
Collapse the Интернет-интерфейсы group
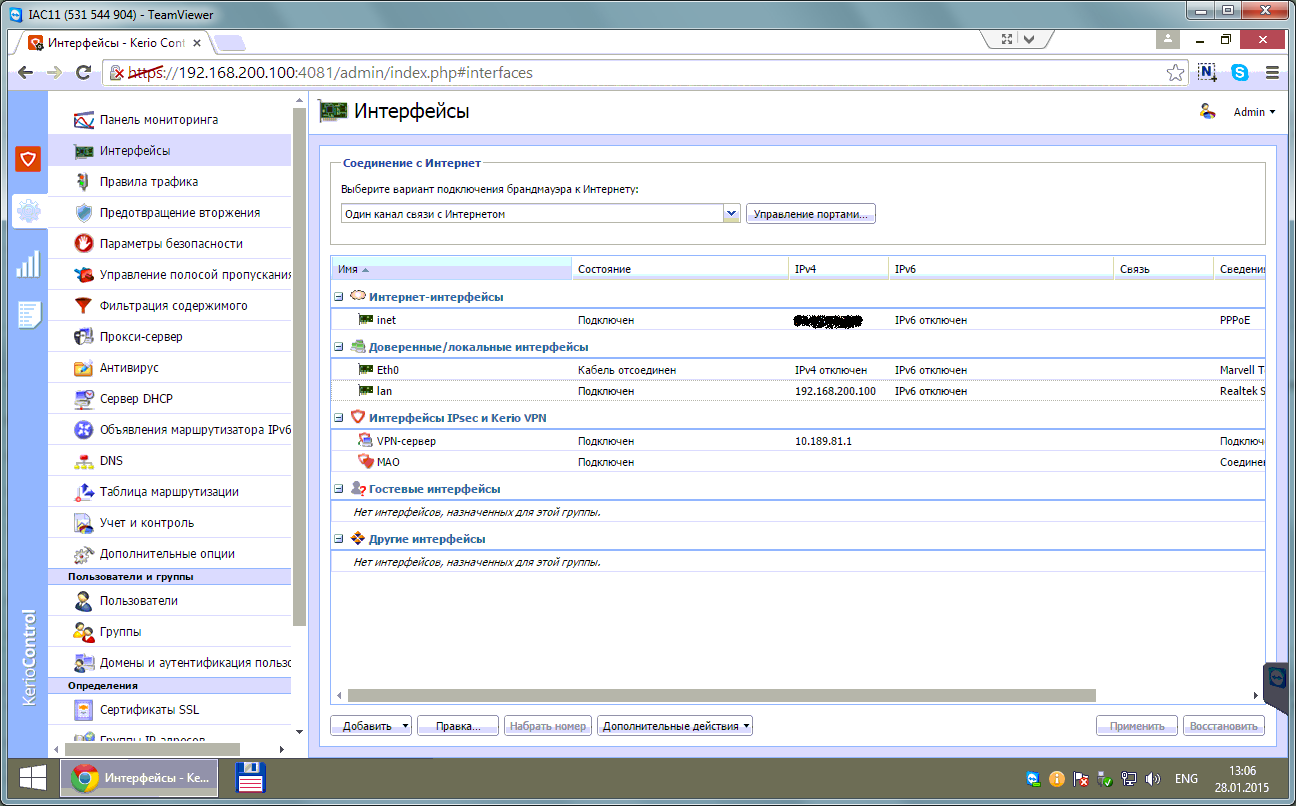(x=338, y=297)
